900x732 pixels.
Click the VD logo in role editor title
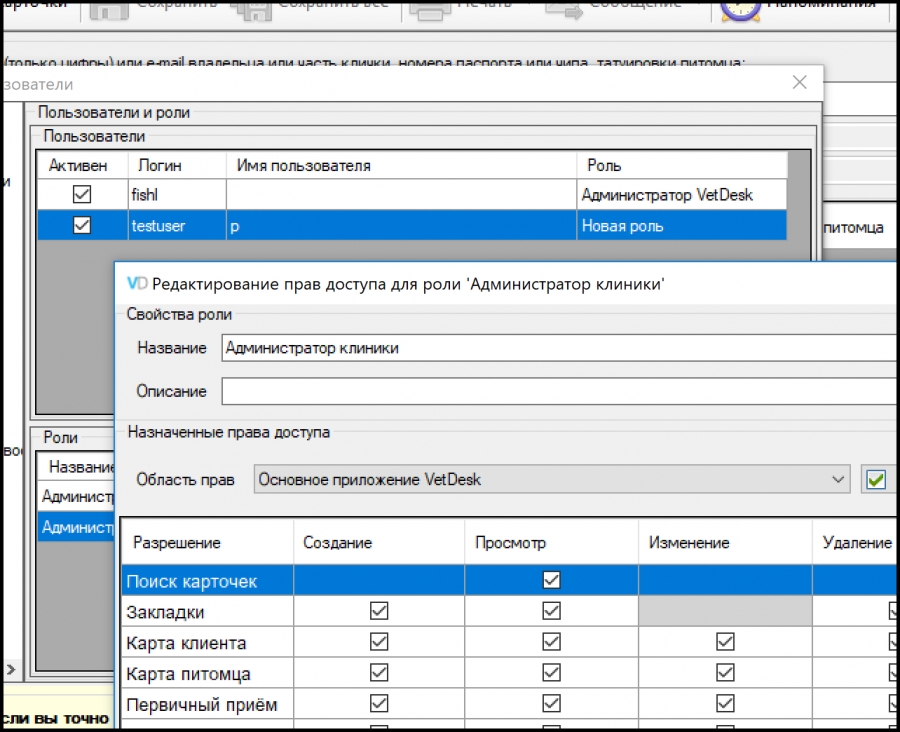137,284
